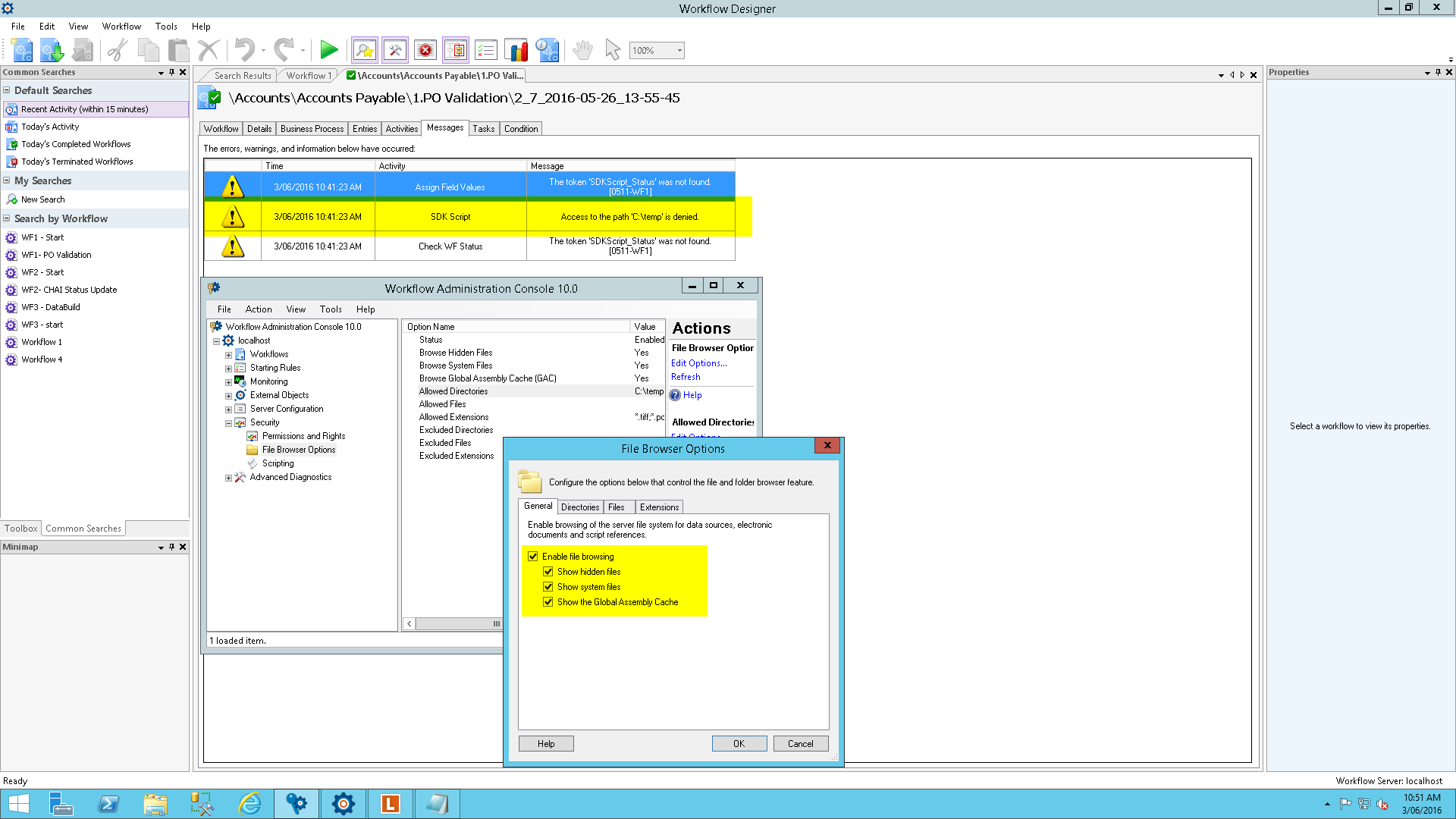Uncheck Enable file browsing checkbox
This screenshot has height=819, width=1456.
tap(533, 556)
